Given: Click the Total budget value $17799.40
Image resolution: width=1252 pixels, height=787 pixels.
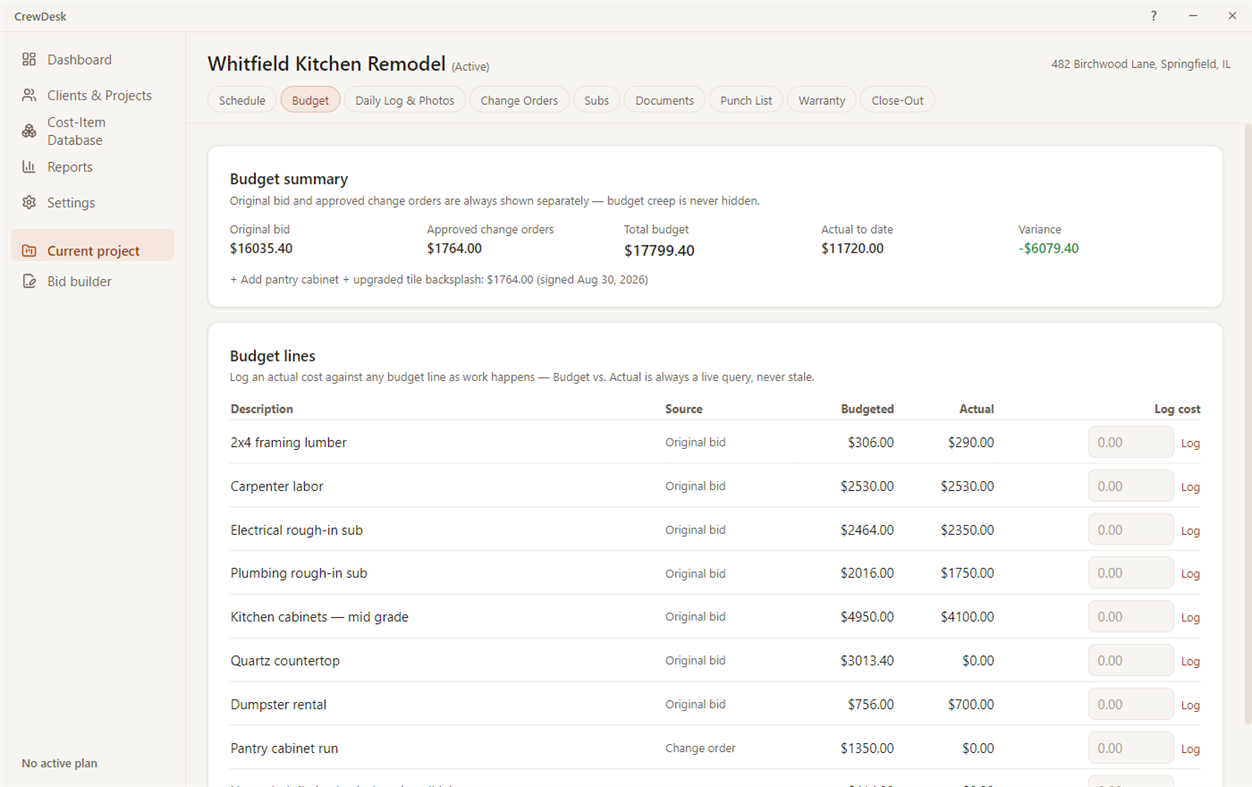Looking at the screenshot, I should [659, 251].
